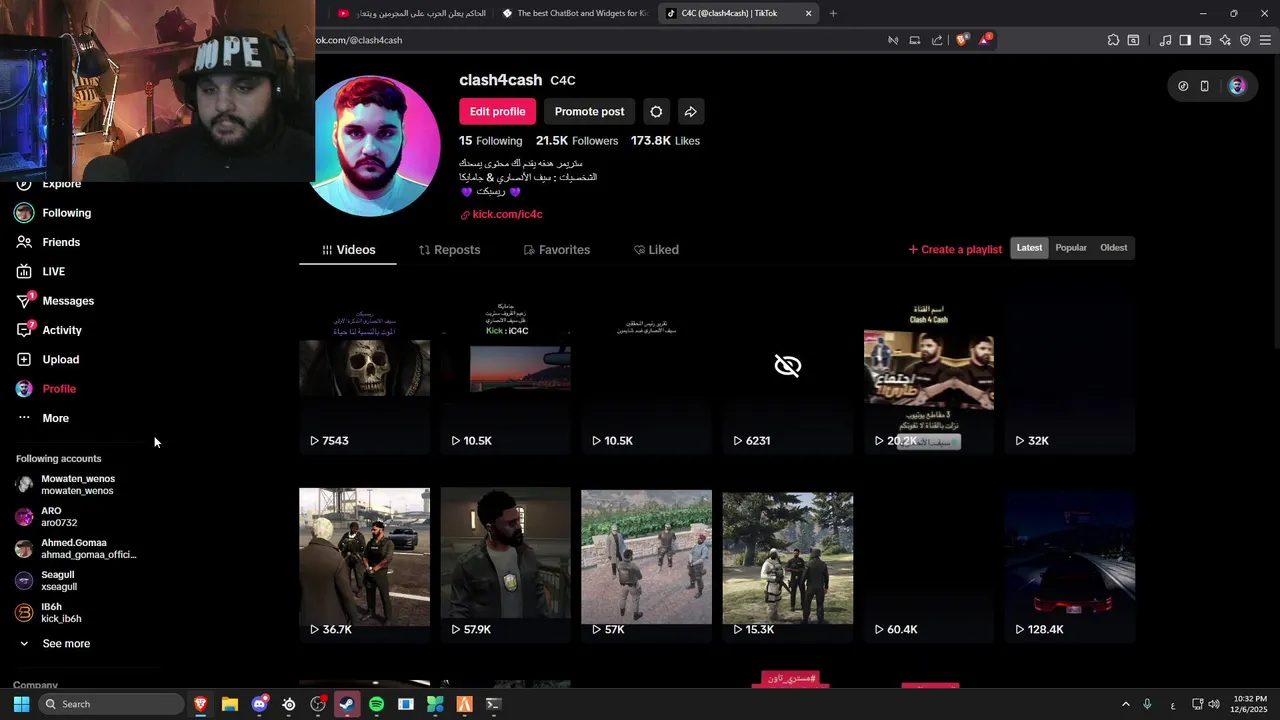
Task: Switch to the best ChatBot and Widgets tab
Action: tap(576, 13)
